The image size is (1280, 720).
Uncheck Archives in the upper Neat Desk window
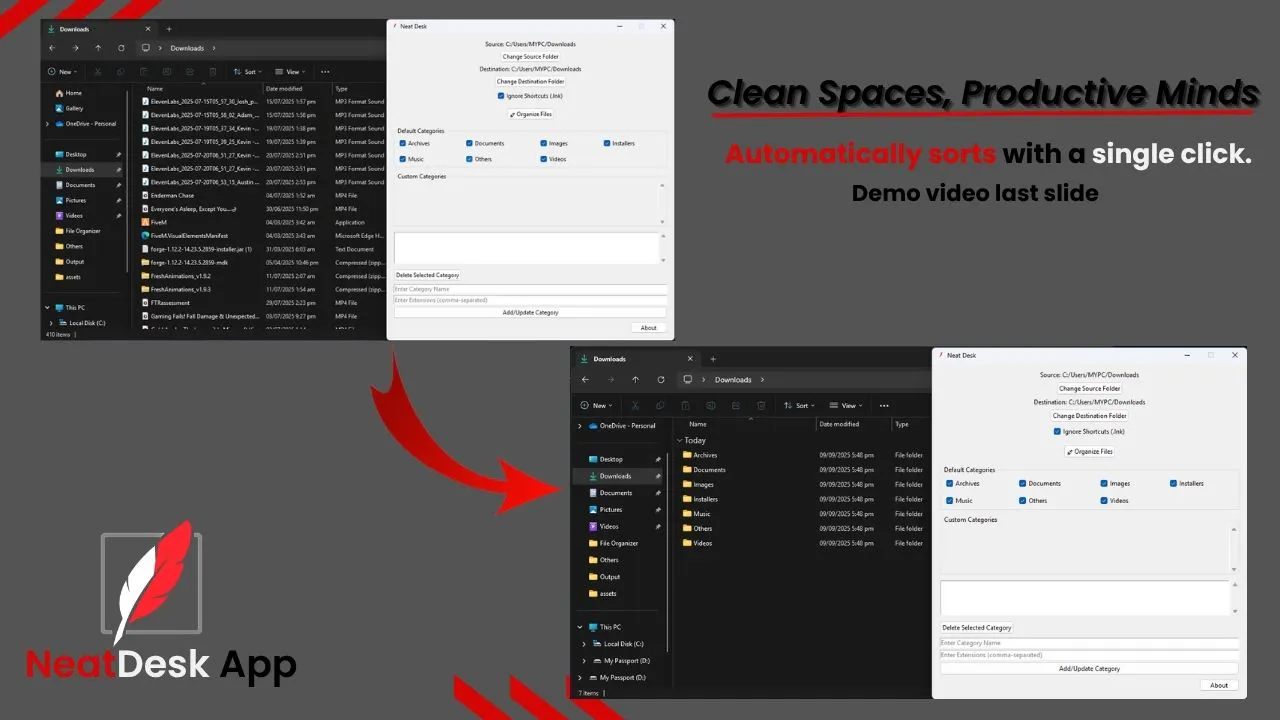click(x=403, y=144)
